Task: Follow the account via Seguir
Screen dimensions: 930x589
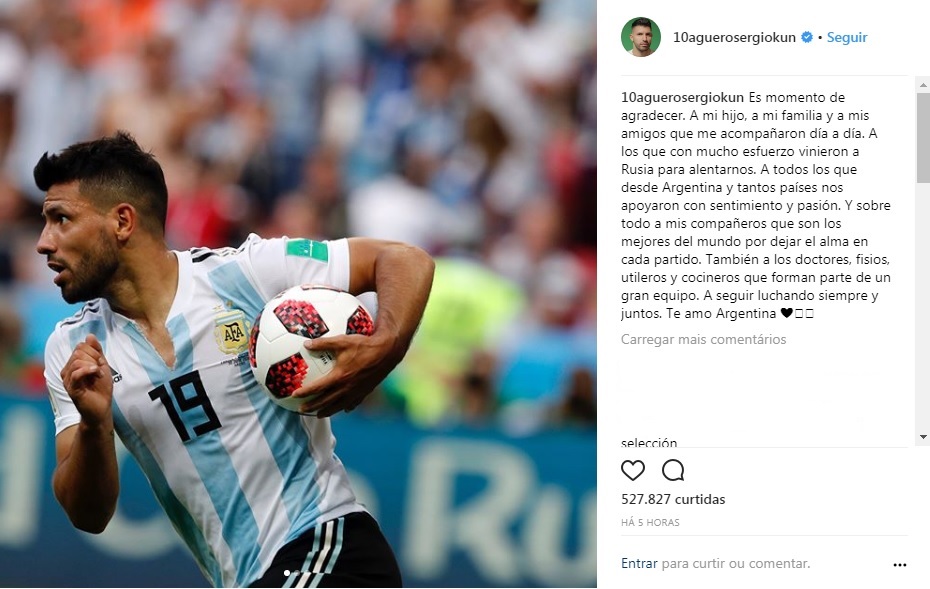Action: coord(847,37)
